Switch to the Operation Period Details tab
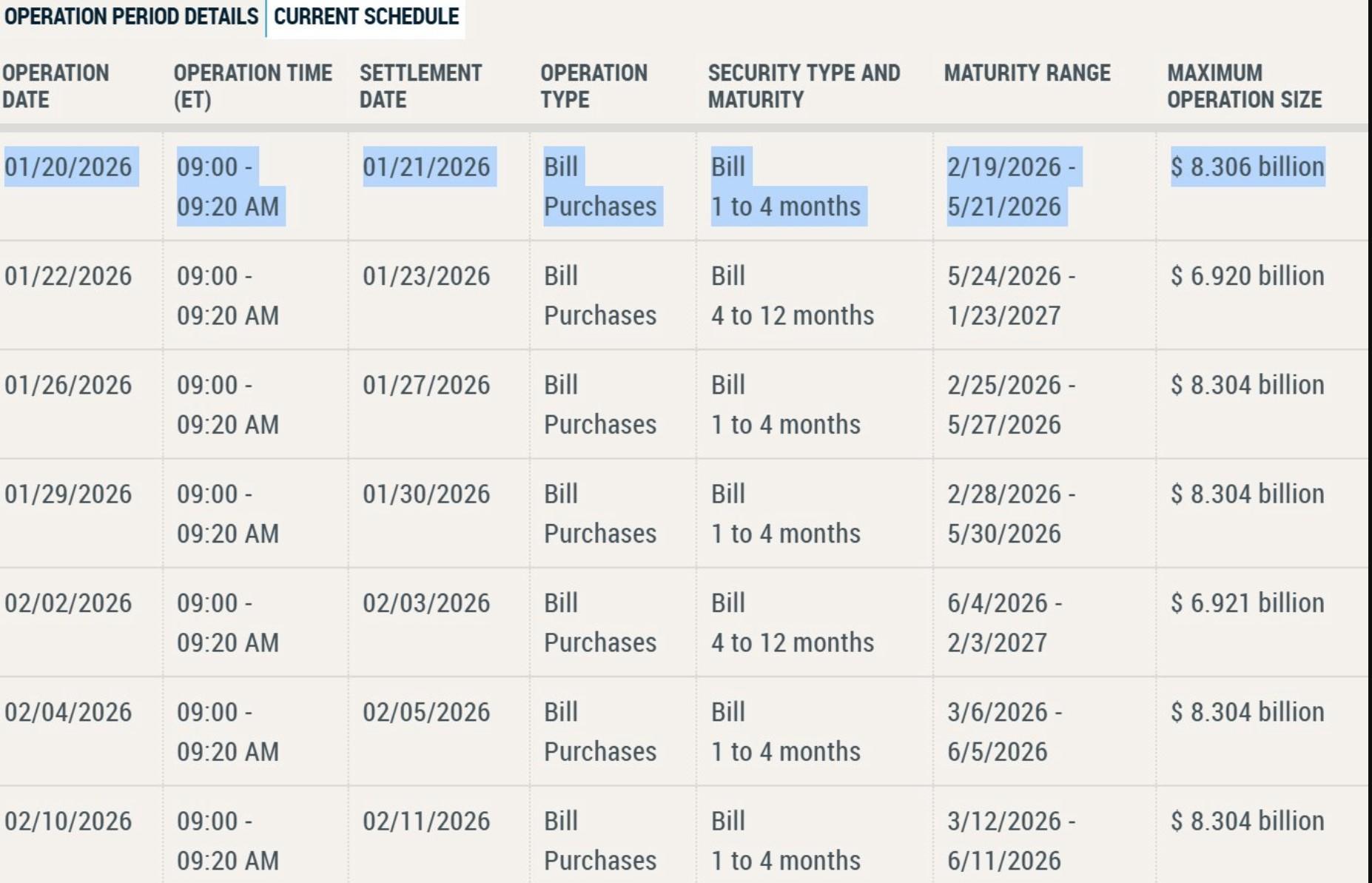The width and height of the screenshot is (1372, 883). (x=131, y=16)
